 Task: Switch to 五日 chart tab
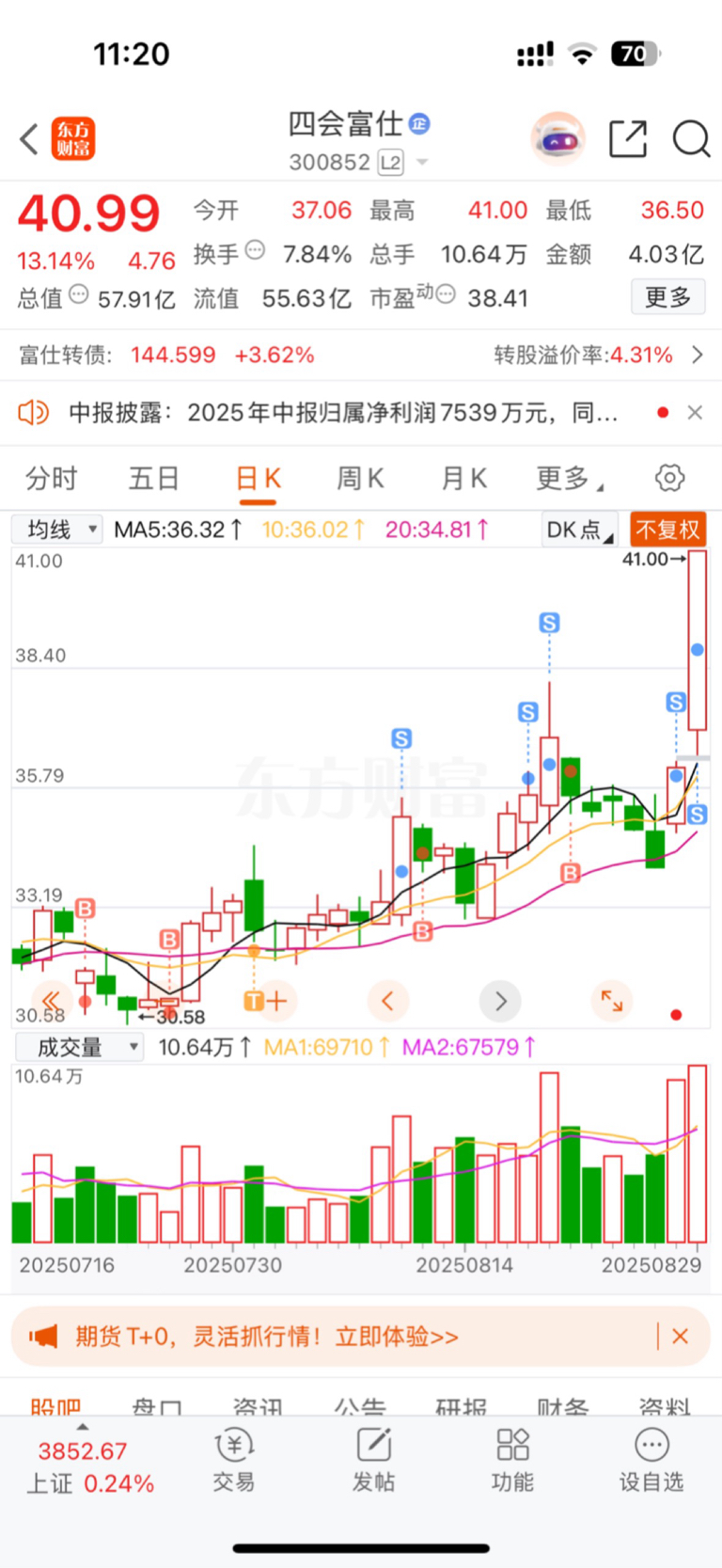(x=154, y=479)
